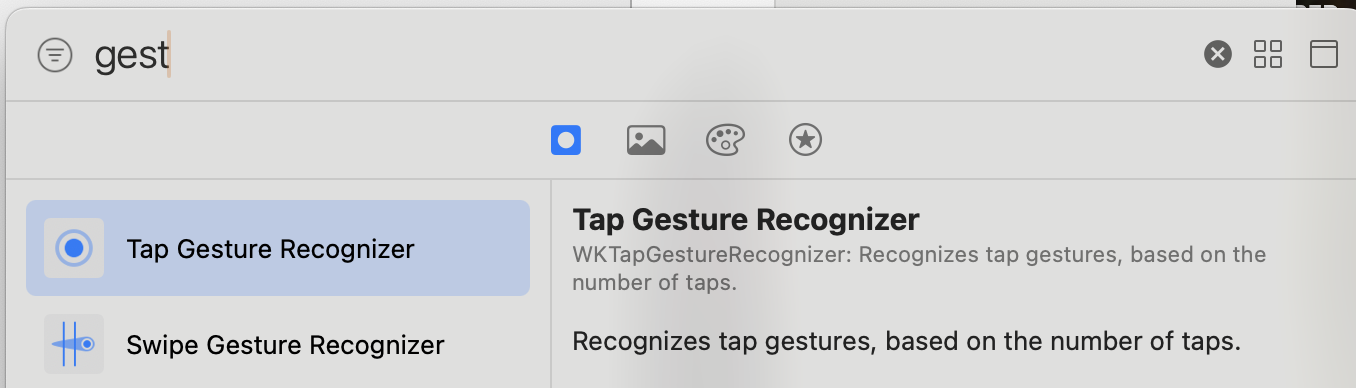
Task: Click the Swipe Gesture Recognizer icon
Action: click(x=74, y=344)
